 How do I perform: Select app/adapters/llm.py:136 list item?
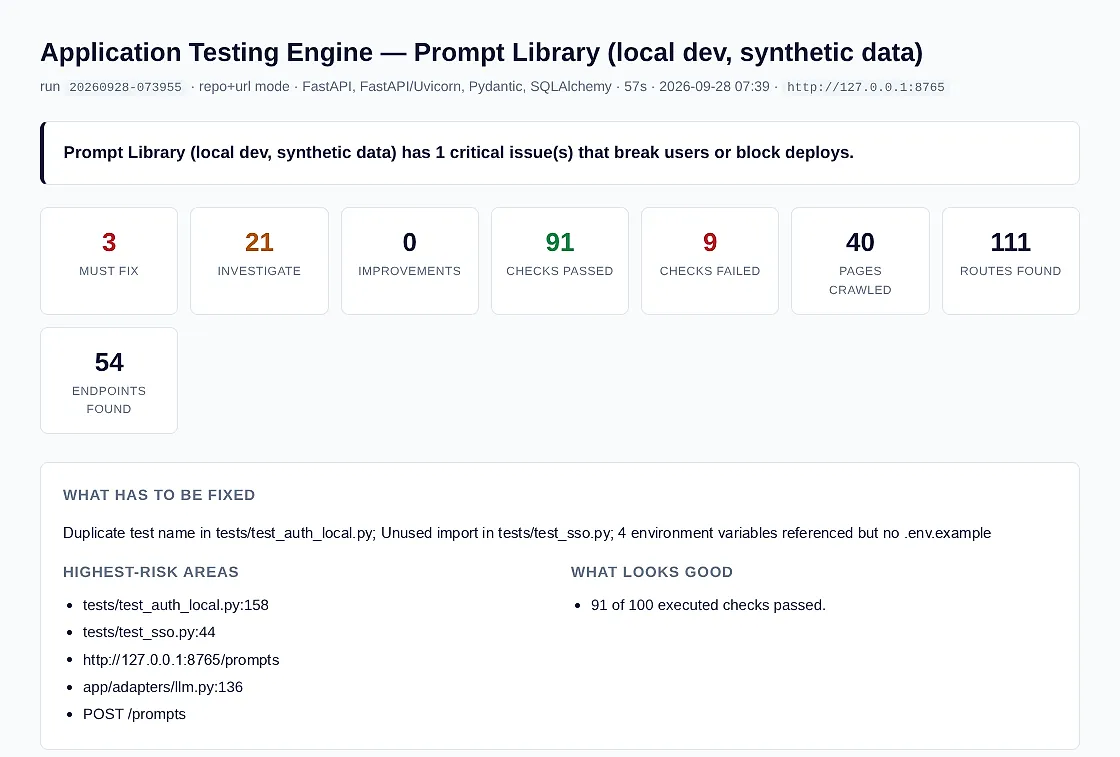pyautogui.click(x=163, y=687)
